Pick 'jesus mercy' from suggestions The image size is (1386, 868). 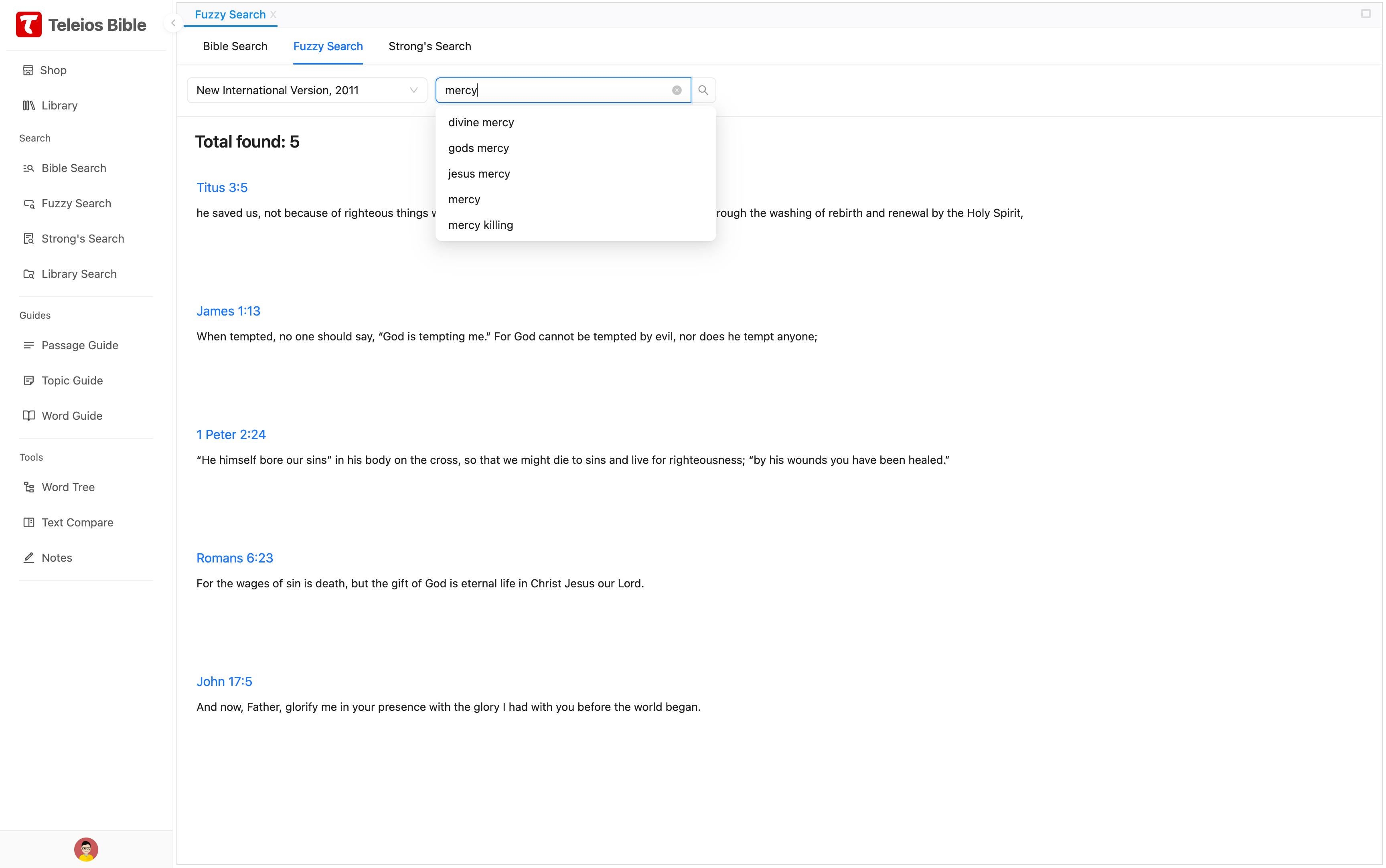click(x=479, y=173)
